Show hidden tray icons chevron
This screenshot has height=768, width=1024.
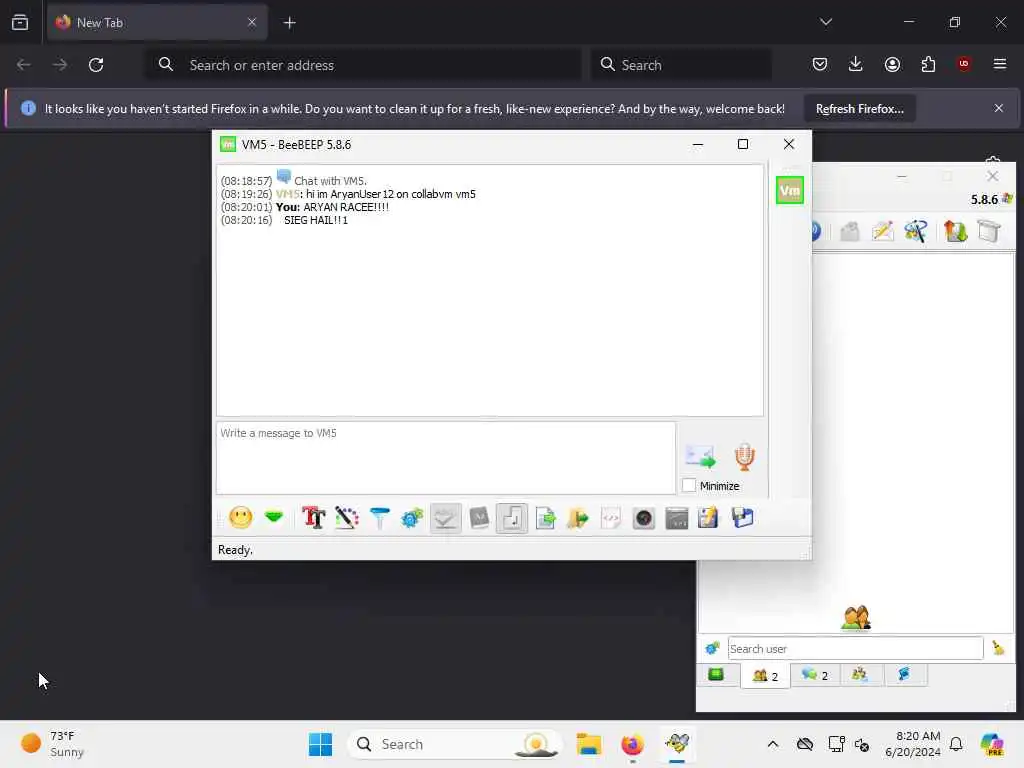(x=773, y=744)
